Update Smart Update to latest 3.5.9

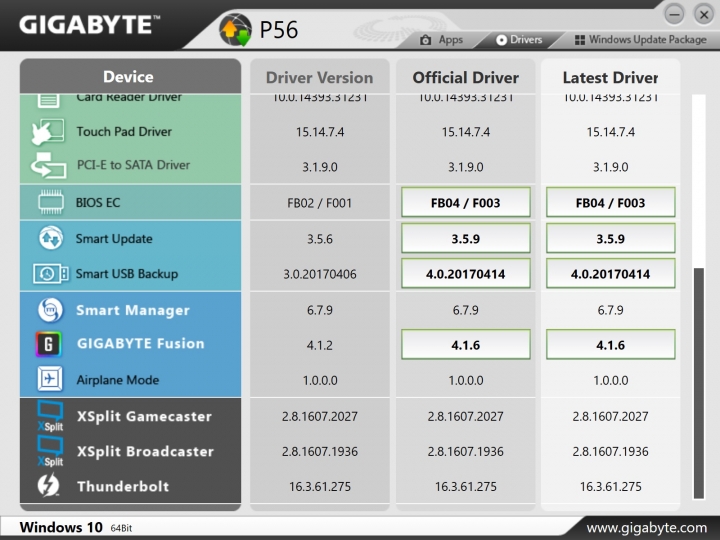tap(610, 238)
